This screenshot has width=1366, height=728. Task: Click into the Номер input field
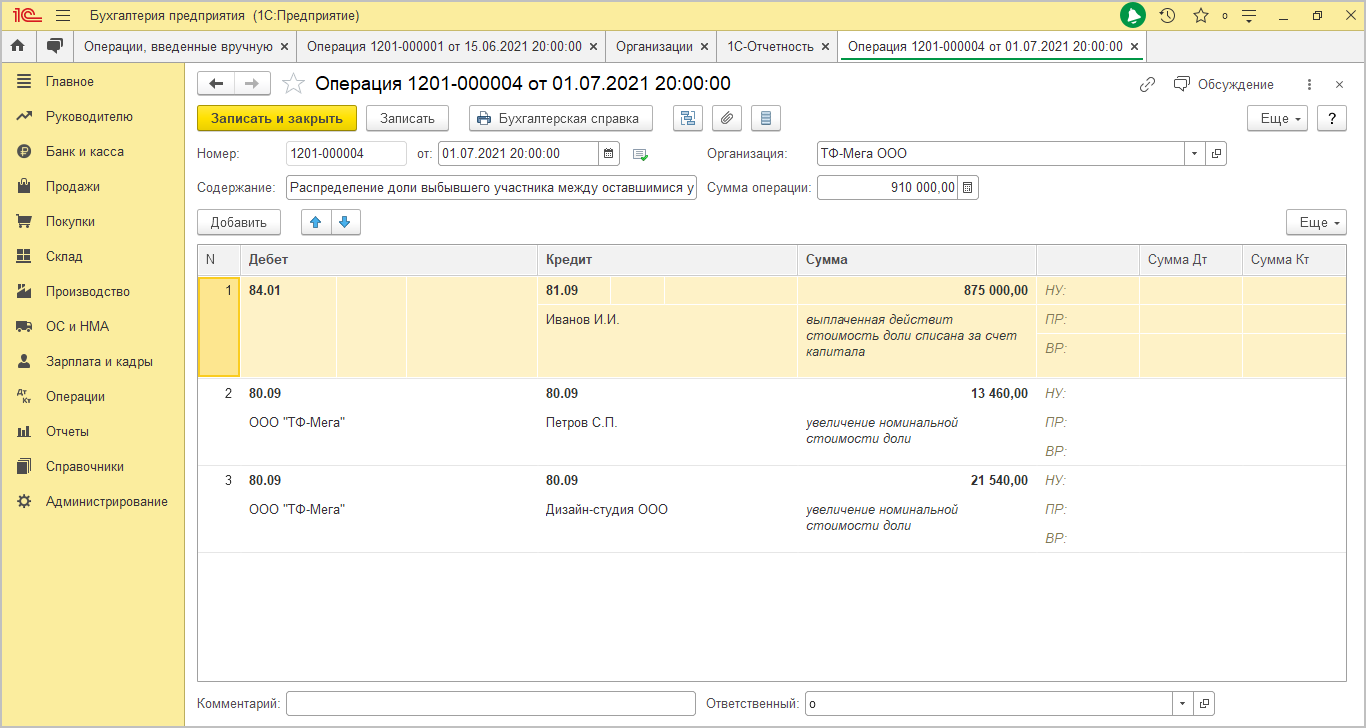(x=346, y=154)
